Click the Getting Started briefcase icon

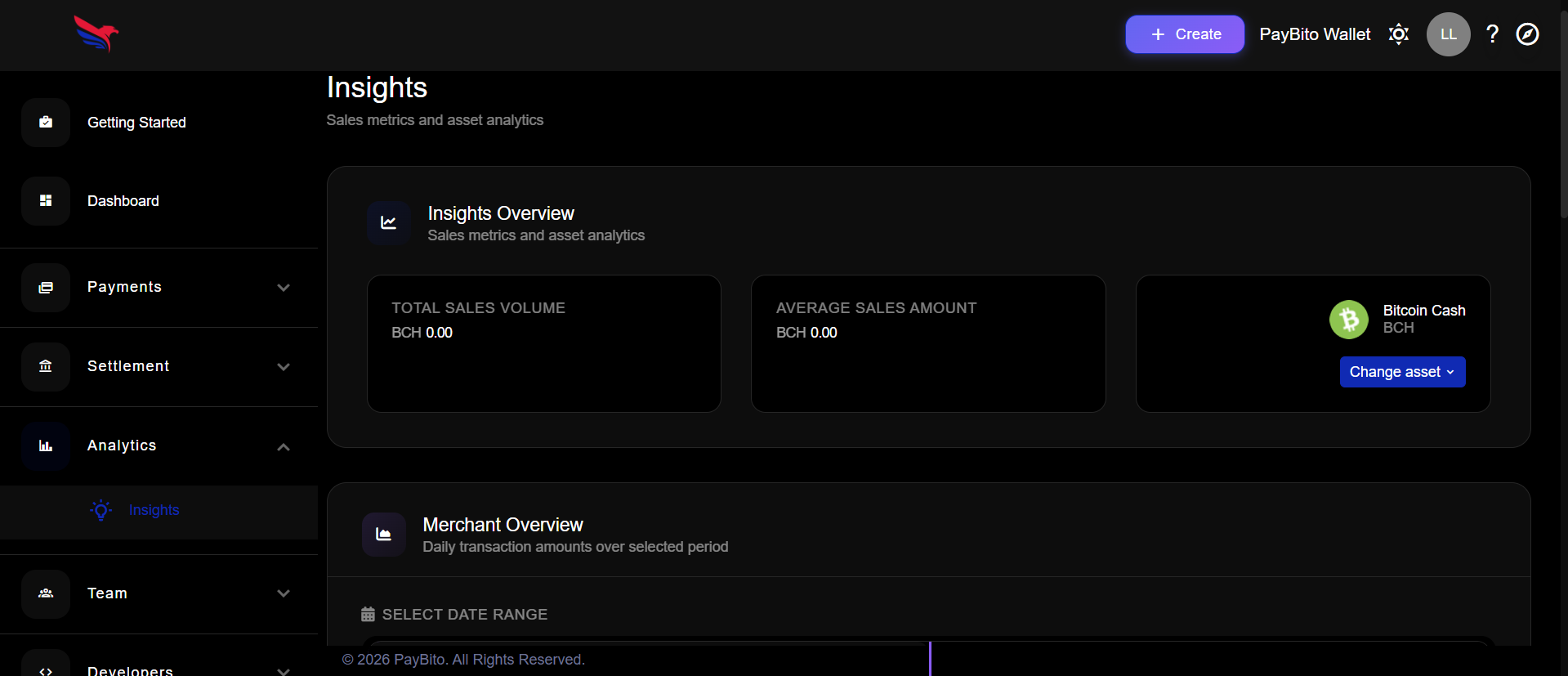(x=46, y=123)
